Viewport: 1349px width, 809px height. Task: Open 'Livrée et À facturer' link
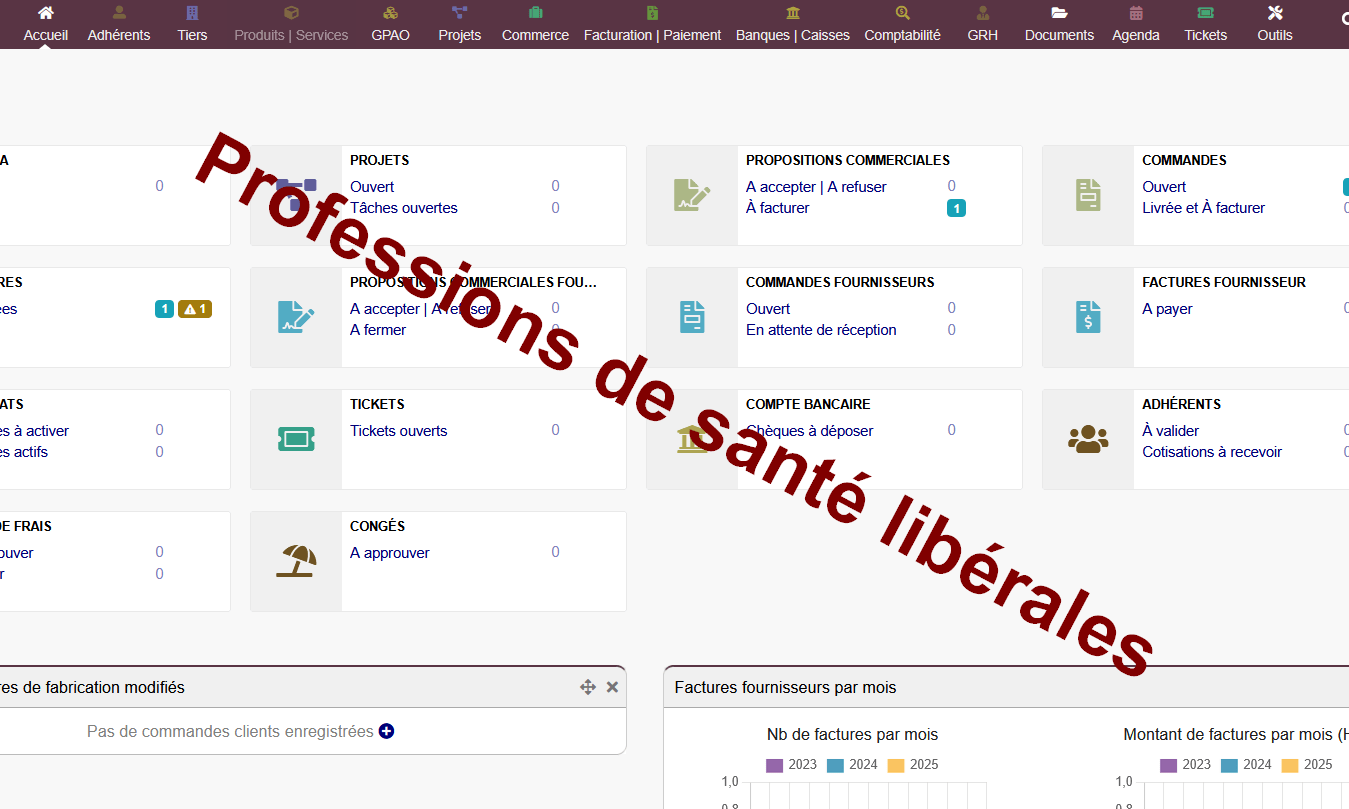click(1203, 208)
